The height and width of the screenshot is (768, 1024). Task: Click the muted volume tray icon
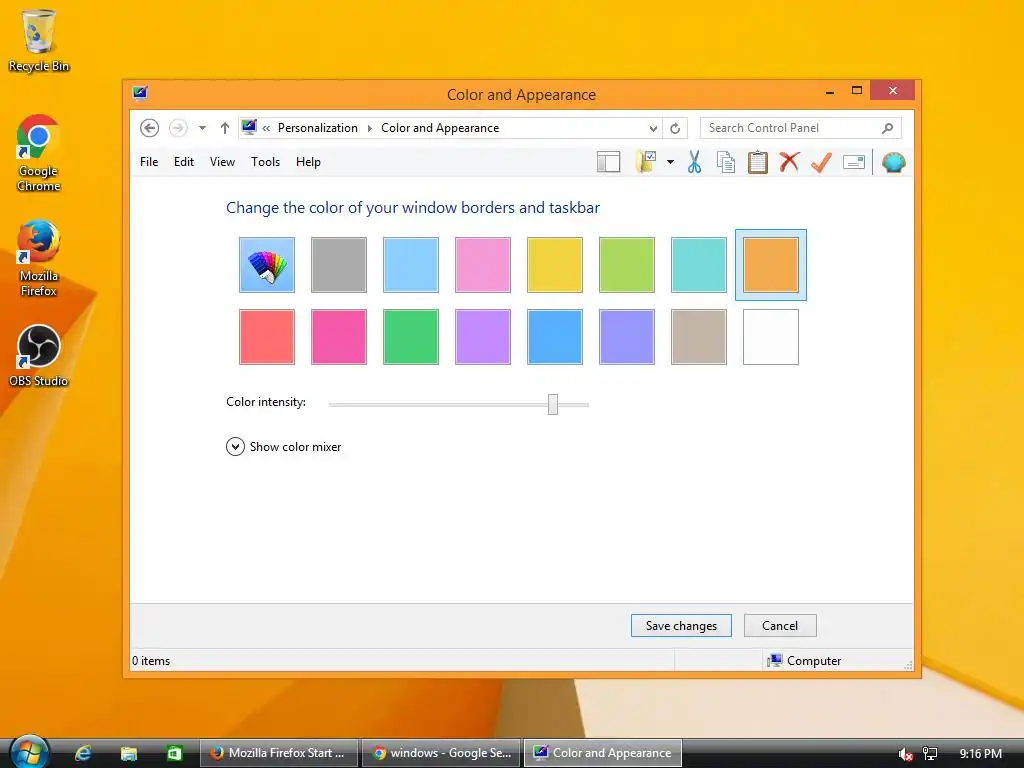pyautogui.click(x=905, y=754)
